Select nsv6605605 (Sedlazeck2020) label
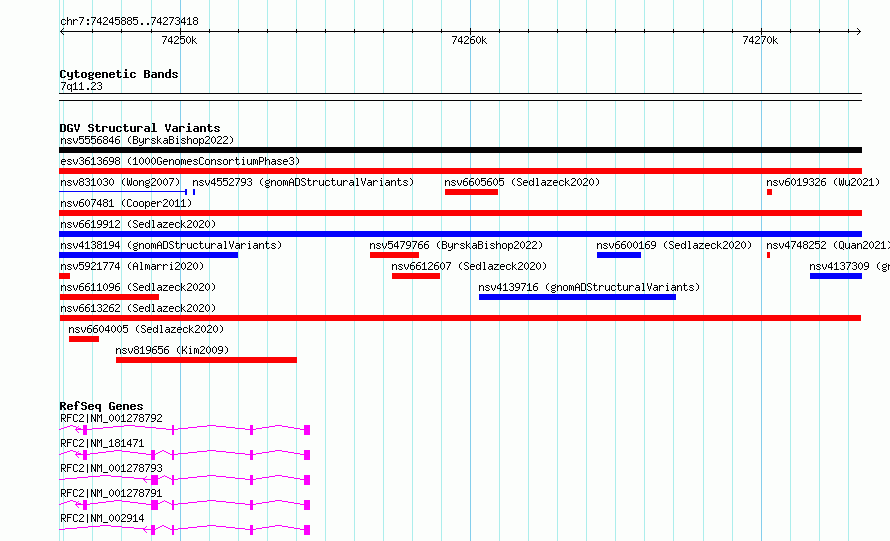 pos(522,182)
